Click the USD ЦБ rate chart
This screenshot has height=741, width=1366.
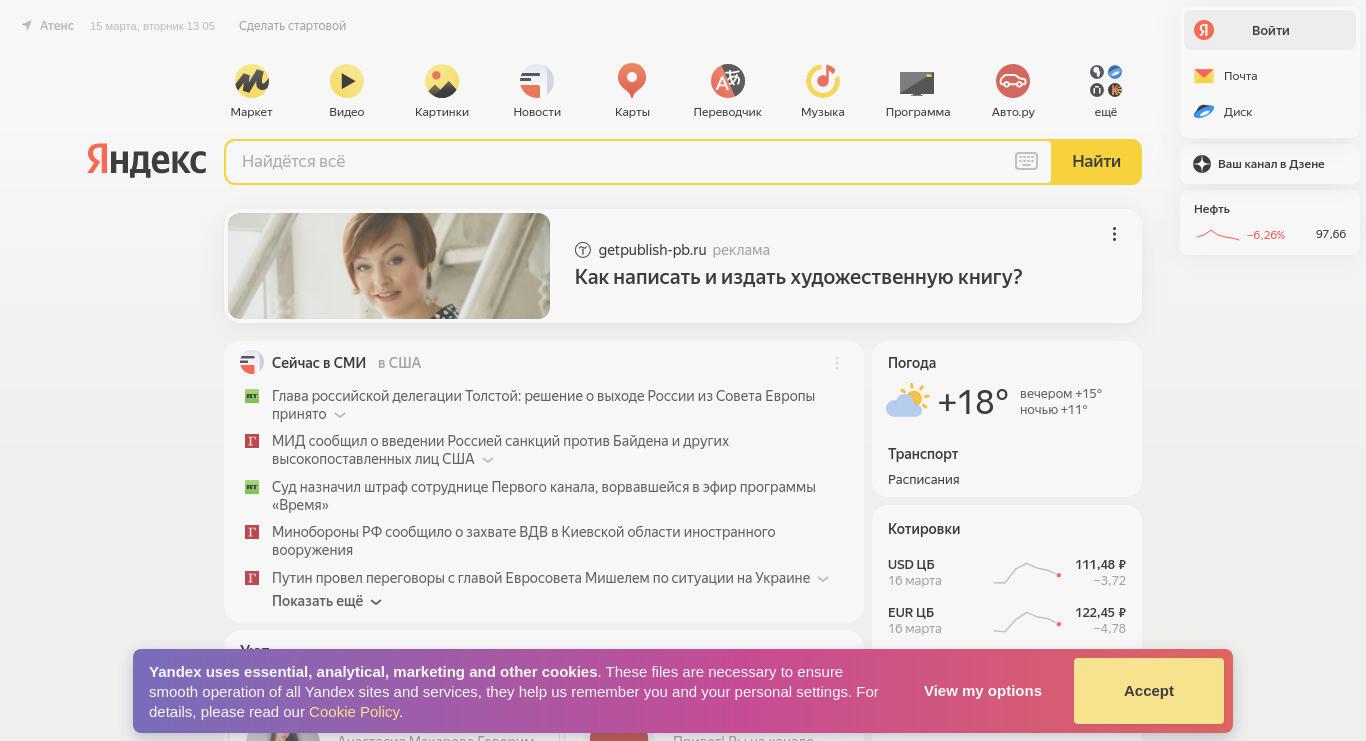pyautogui.click(x=1027, y=573)
